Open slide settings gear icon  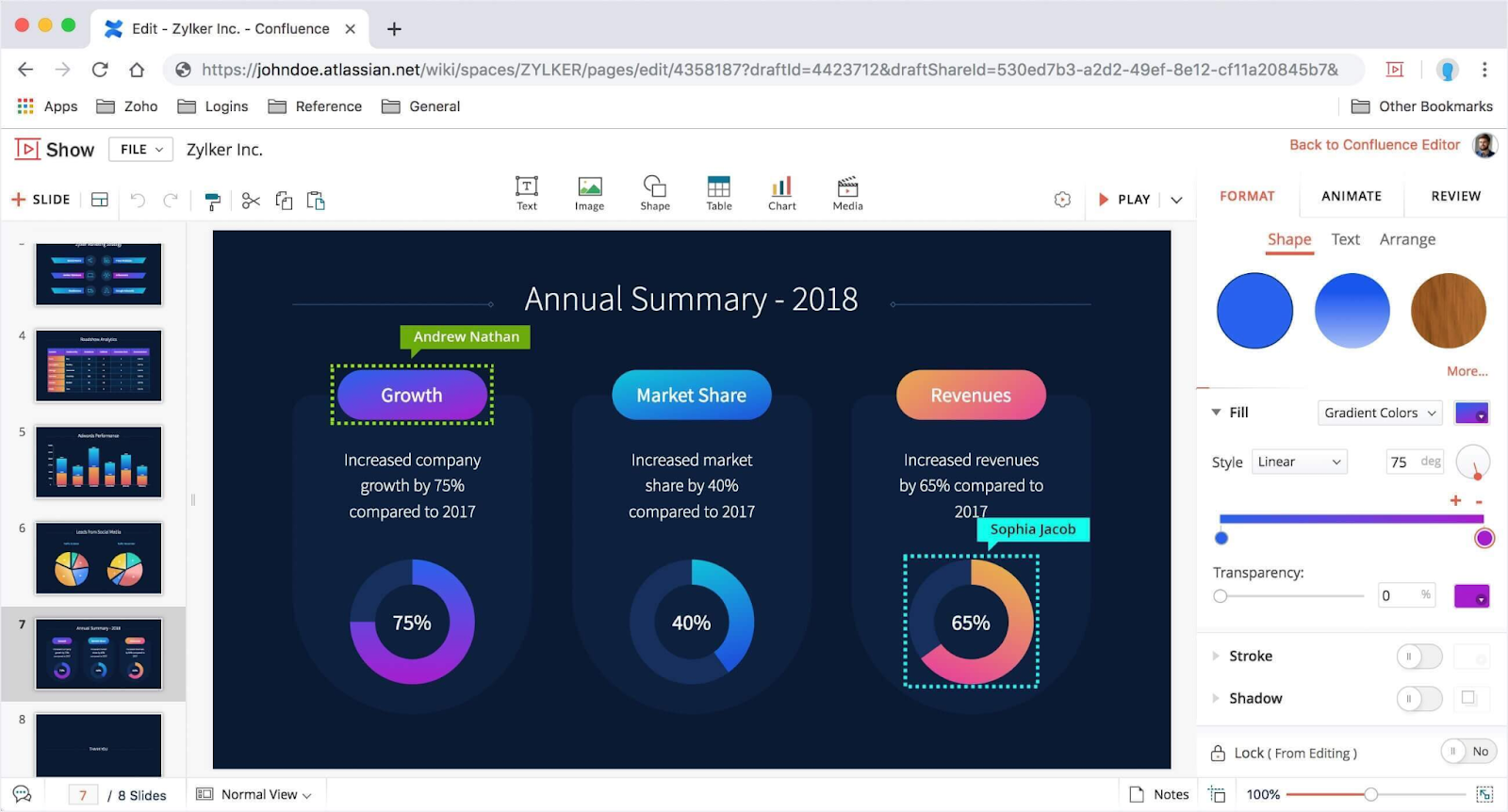pos(1062,200)
